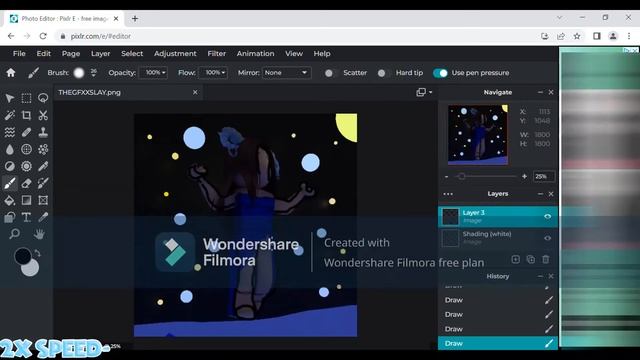
Task: Click the Navigate zoom slider handle
Action: [x=462, y=176]
